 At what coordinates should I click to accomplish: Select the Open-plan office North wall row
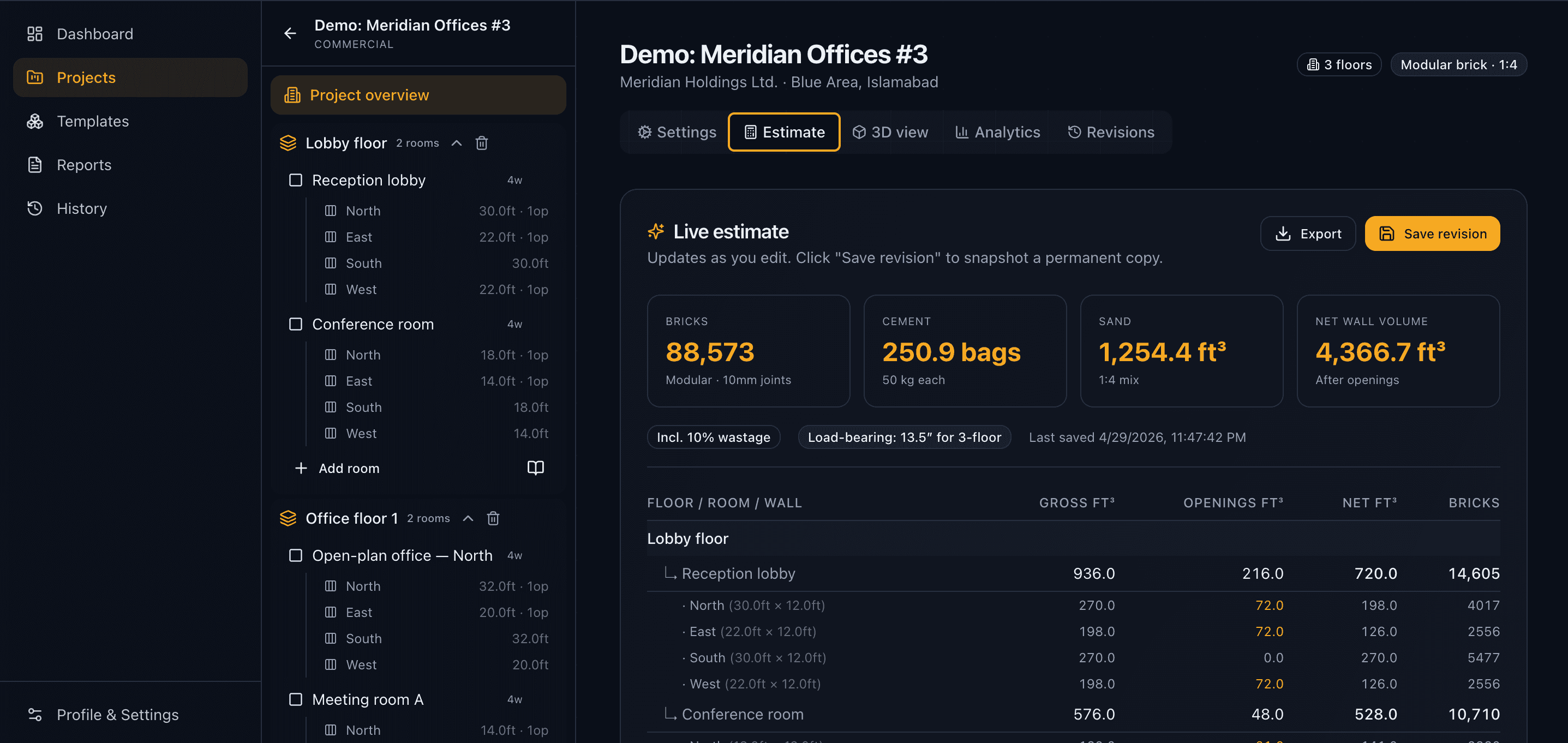pyautogui.click(x=436, y=586)
